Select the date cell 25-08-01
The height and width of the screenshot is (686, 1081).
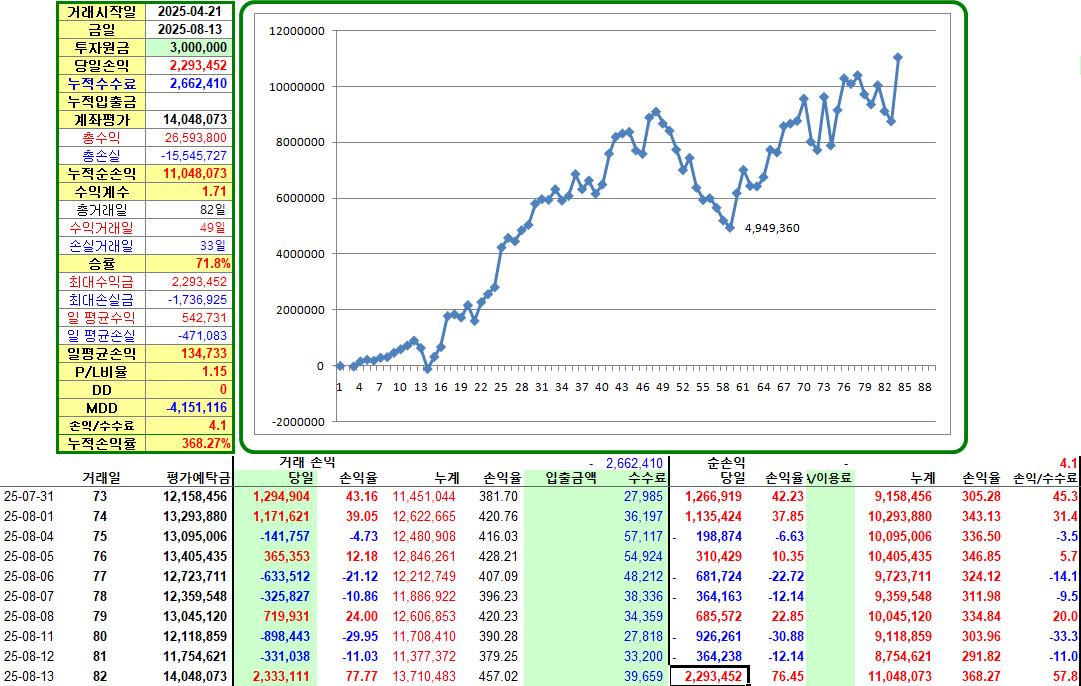(28, 516)
